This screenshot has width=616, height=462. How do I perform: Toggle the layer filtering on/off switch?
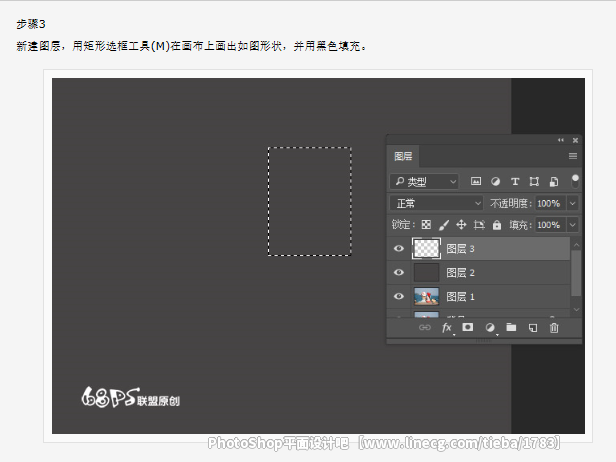point(575,181)
